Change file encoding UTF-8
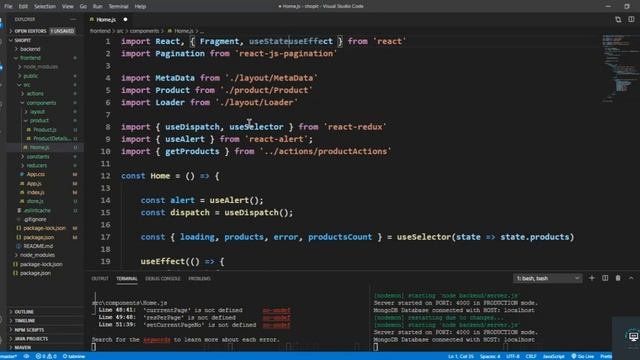 coord(513,356)
